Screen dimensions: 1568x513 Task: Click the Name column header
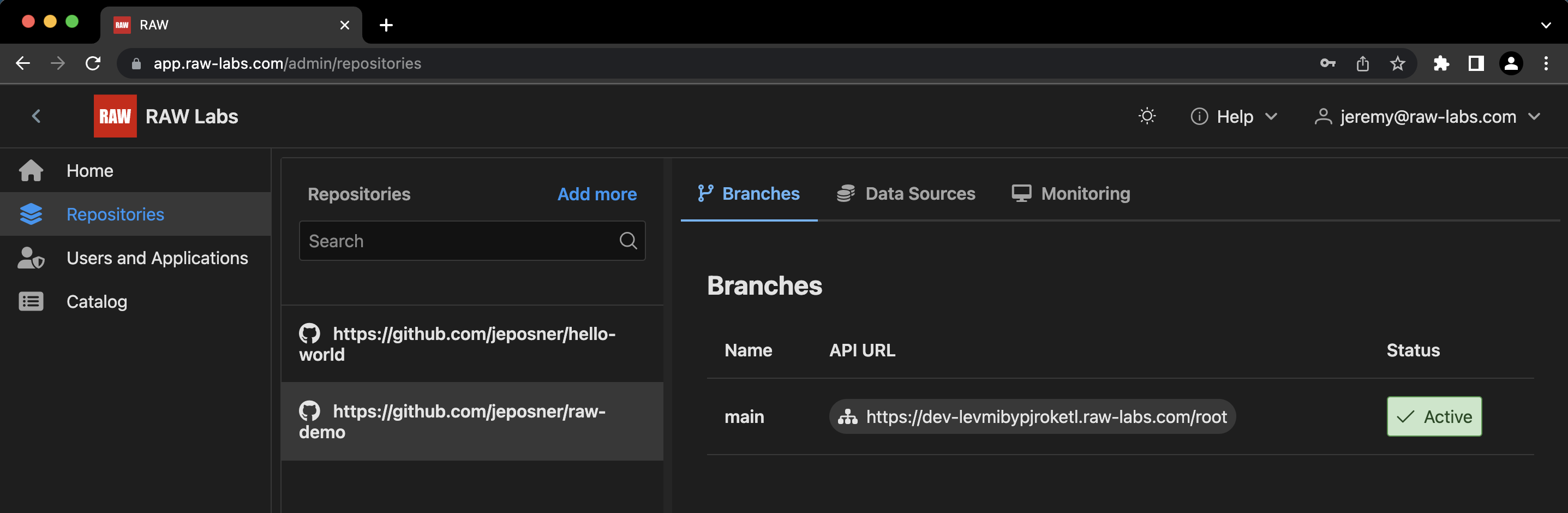[x=748, y=350]
